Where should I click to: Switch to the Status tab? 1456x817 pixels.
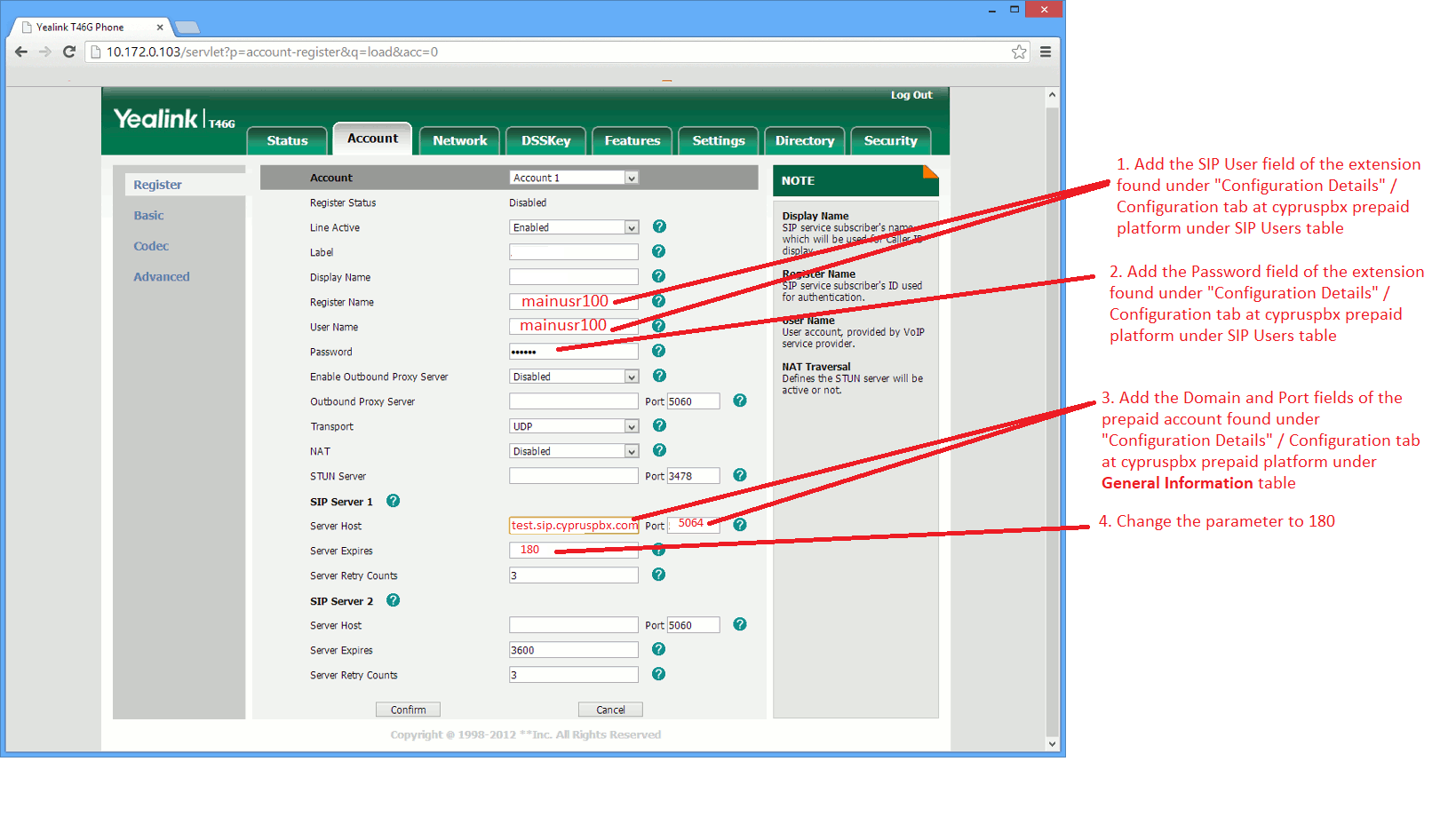pyautogui.click(x=287, y=140)
